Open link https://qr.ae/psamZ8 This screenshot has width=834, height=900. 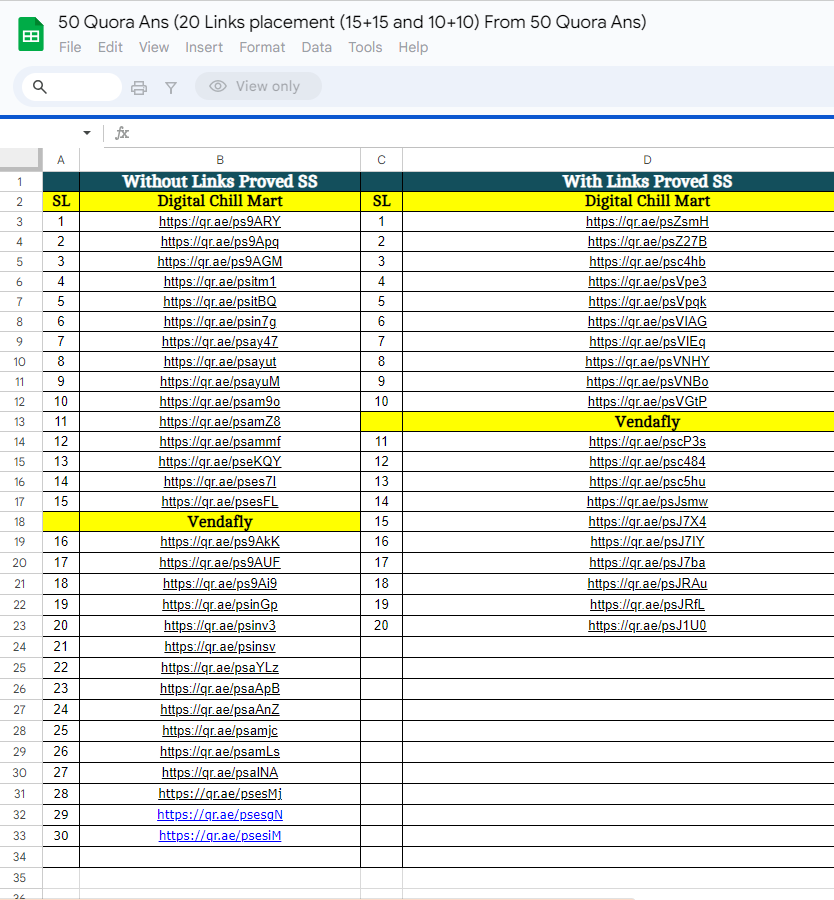220,421
